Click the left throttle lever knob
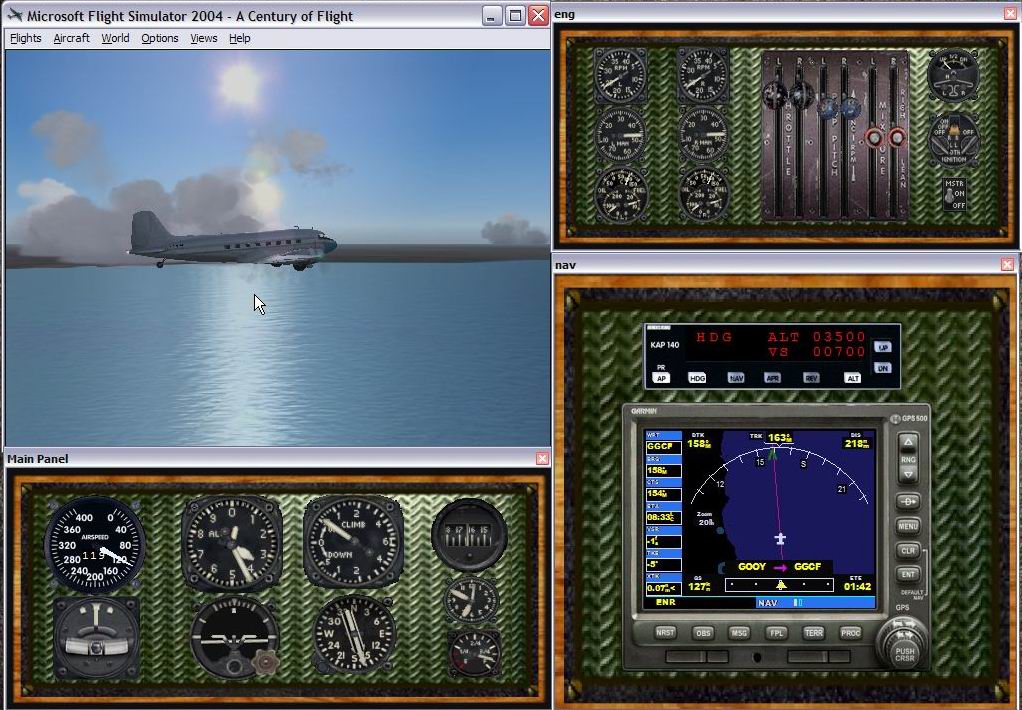 pyautogui.click(x=775, y=95)
